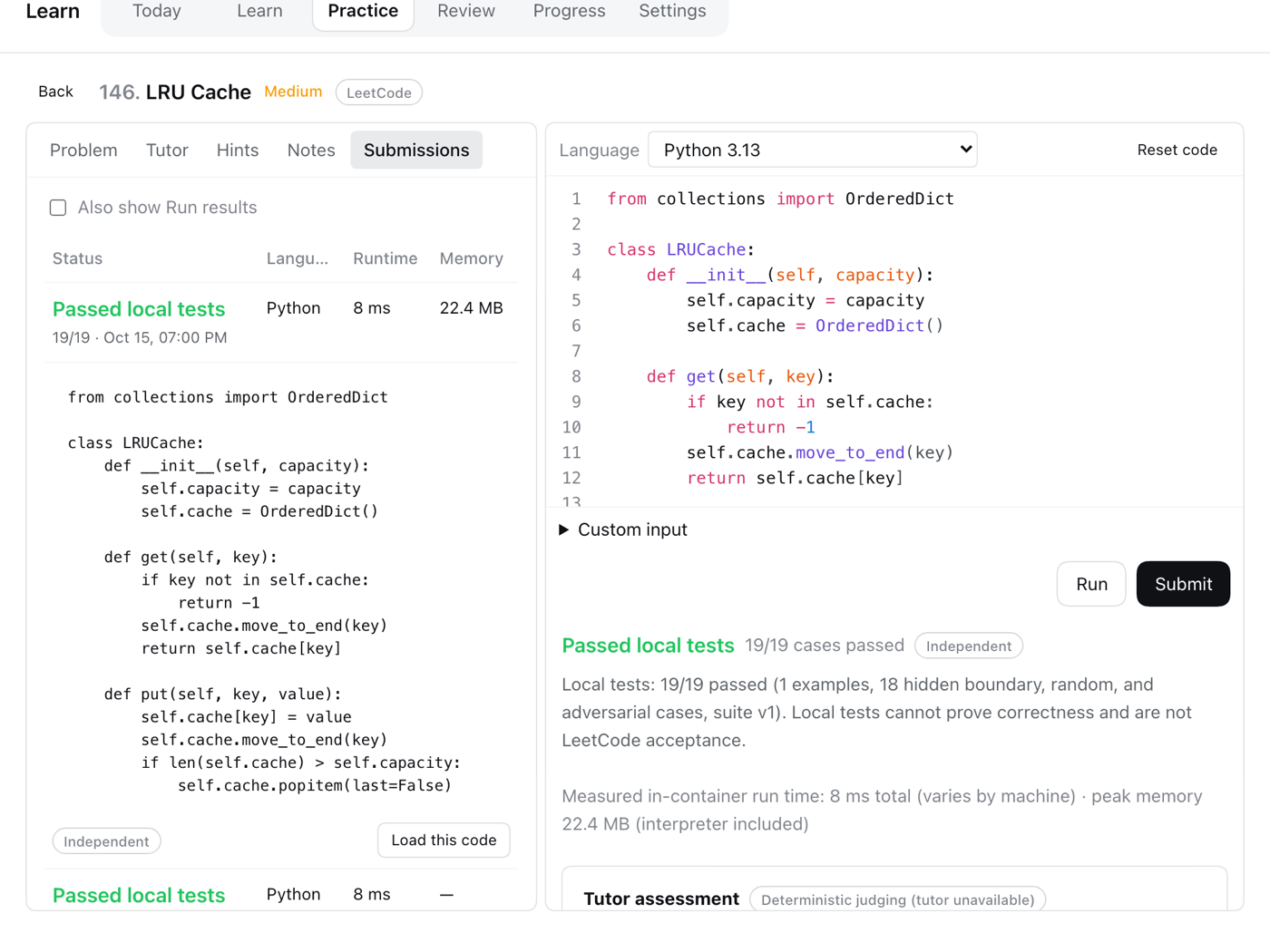Image resolution: width=1270 pixels, height=952 pixels.
Task: Click the Learn app logo text
Action: [x=53, y=11]
